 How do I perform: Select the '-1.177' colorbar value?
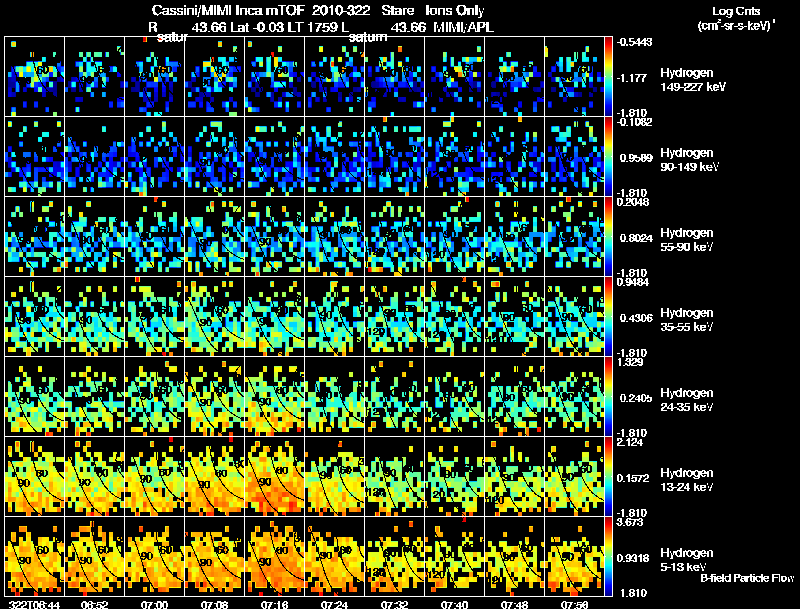click(632, 78)
